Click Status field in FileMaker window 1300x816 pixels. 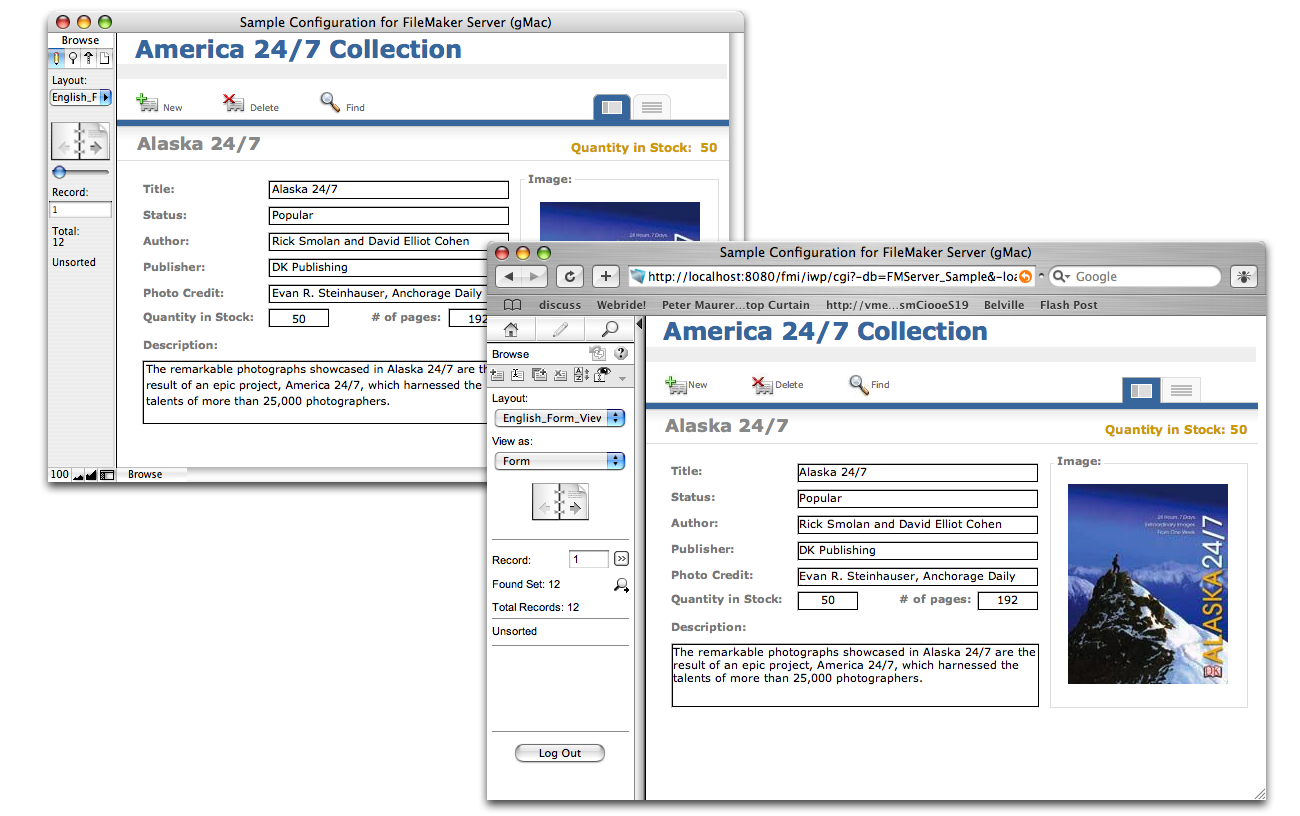389,215
